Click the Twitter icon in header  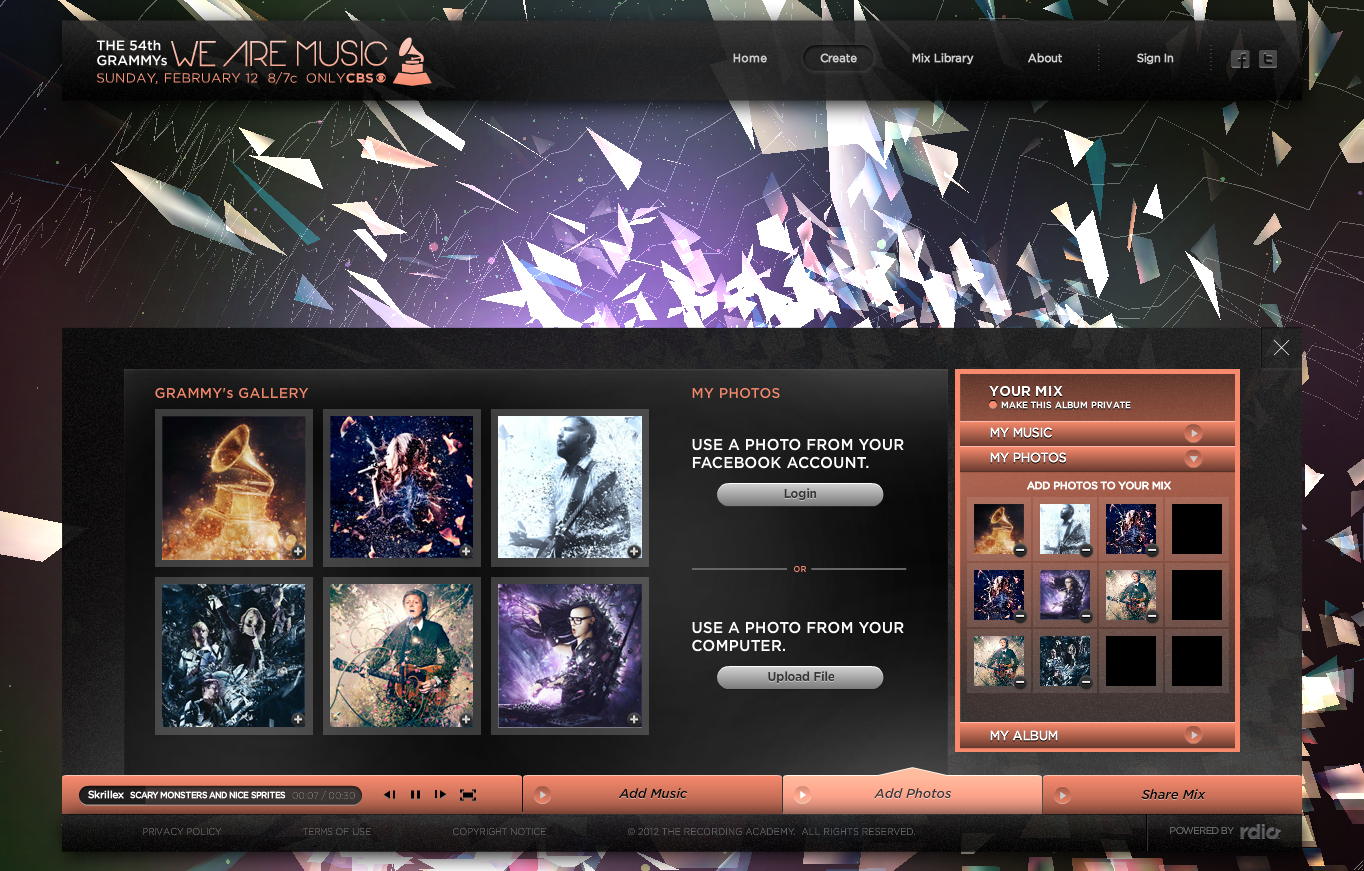(x=1268, y=59)
